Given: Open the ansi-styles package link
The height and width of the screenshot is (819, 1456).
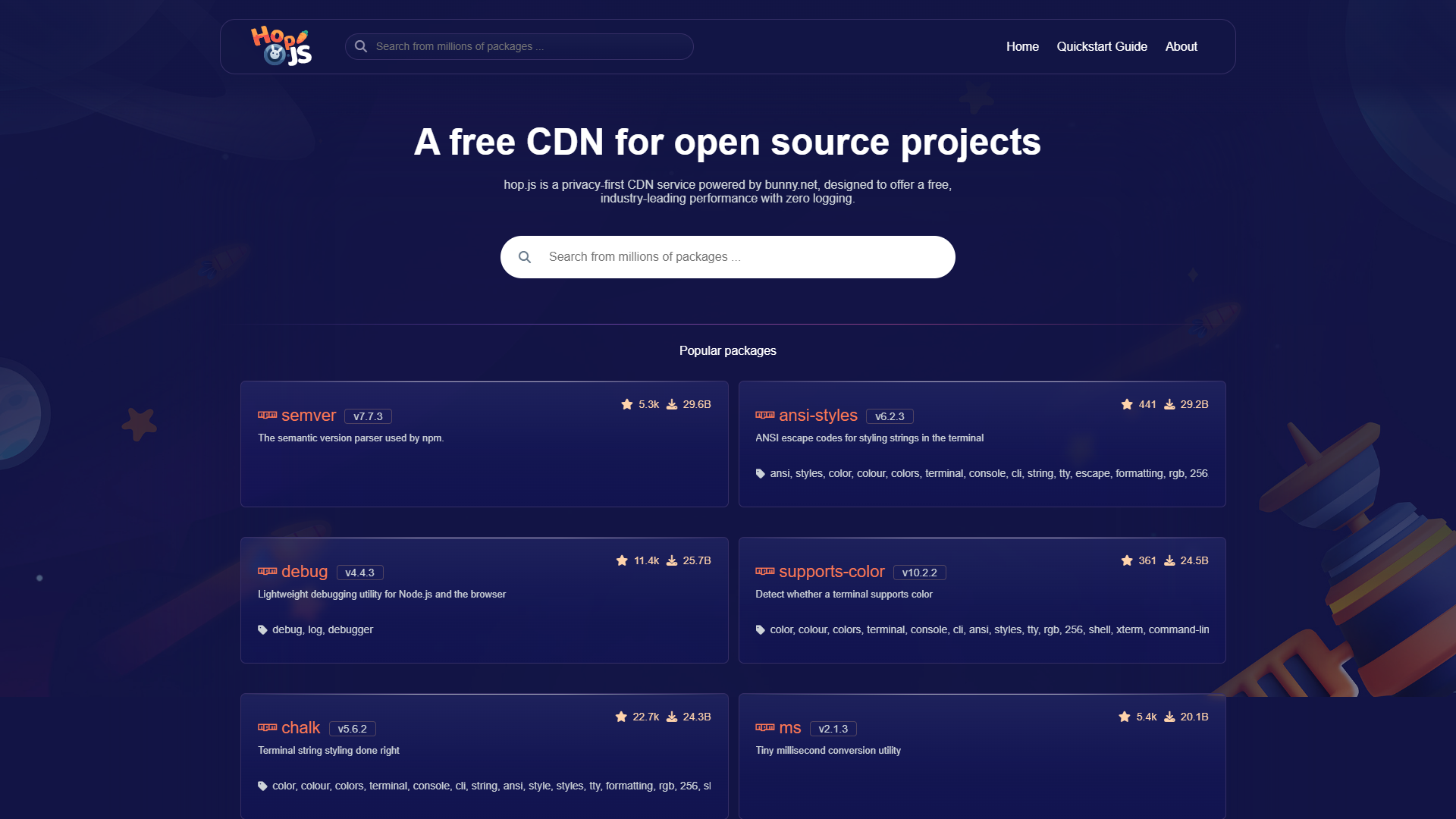Looking at the screenshot, I should click(x=817, y=416).
